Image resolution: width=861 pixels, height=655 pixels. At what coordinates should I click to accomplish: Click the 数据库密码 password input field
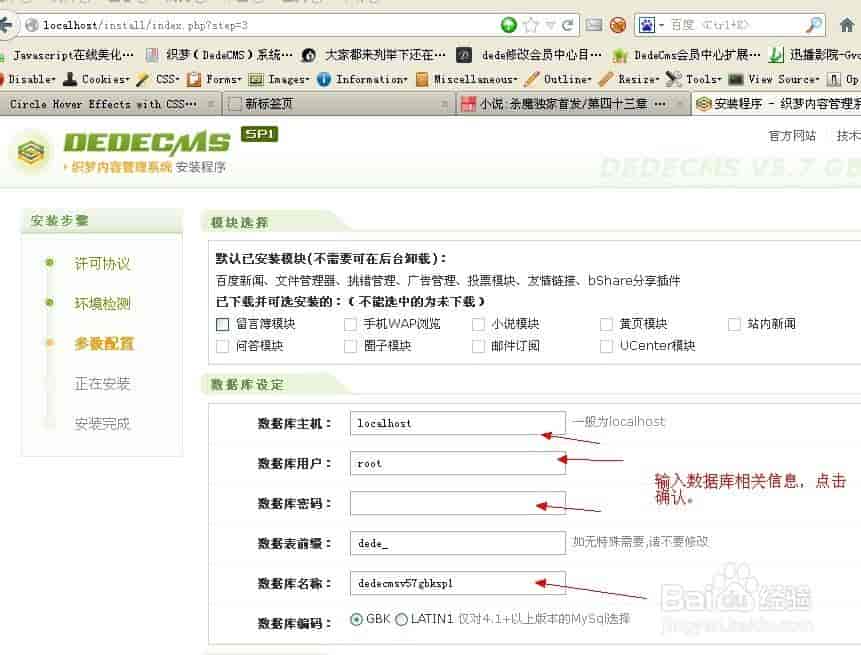456,502
